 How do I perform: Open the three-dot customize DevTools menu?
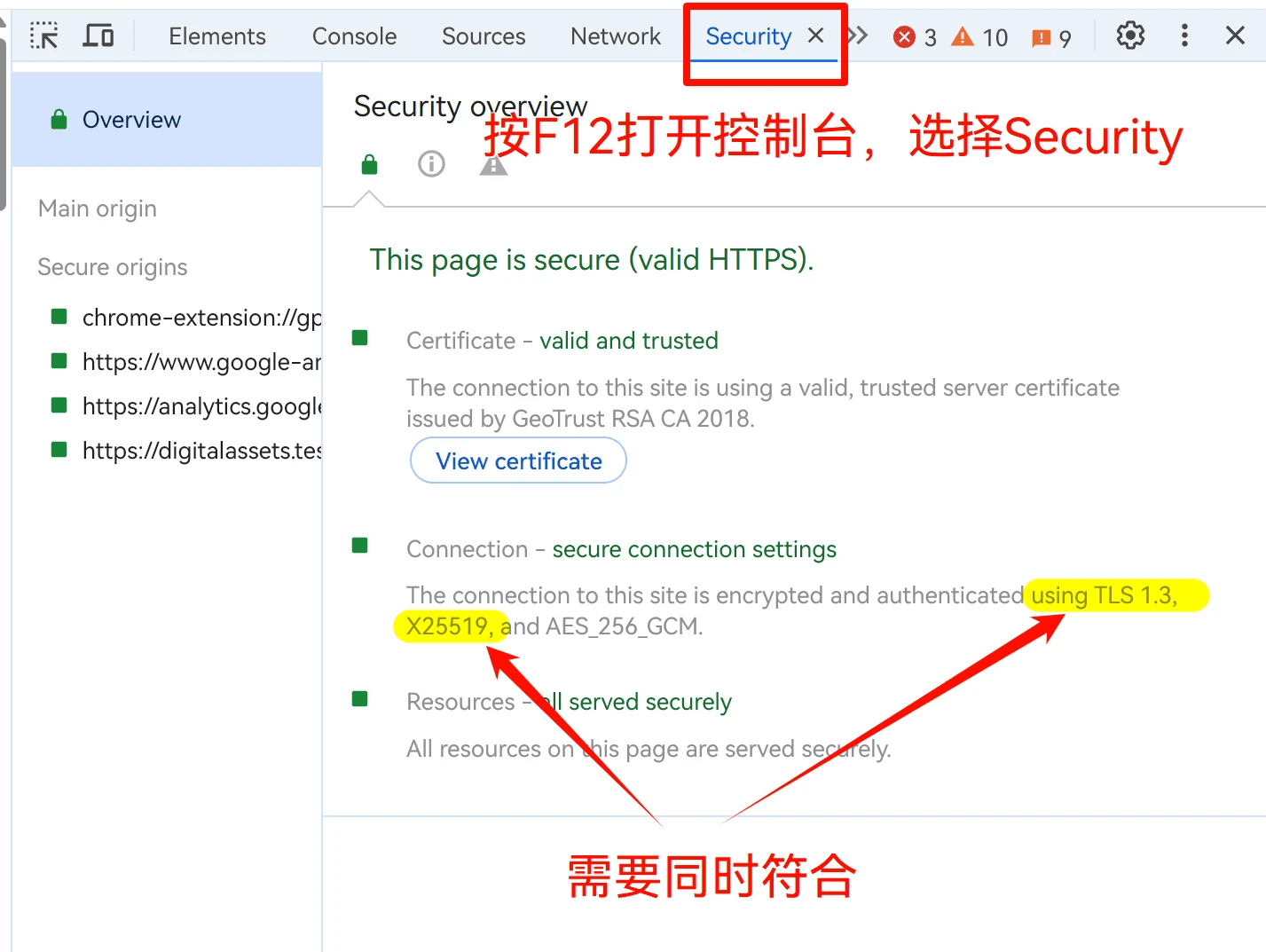[1183, 36]
